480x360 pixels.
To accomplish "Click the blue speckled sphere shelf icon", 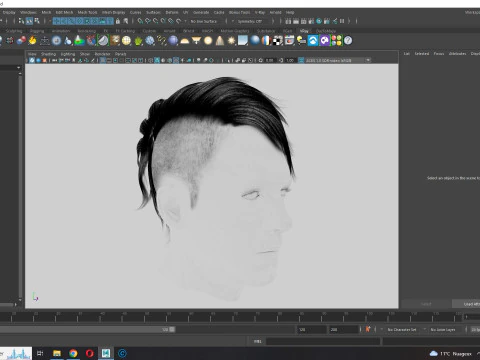I will click(150, 41).
